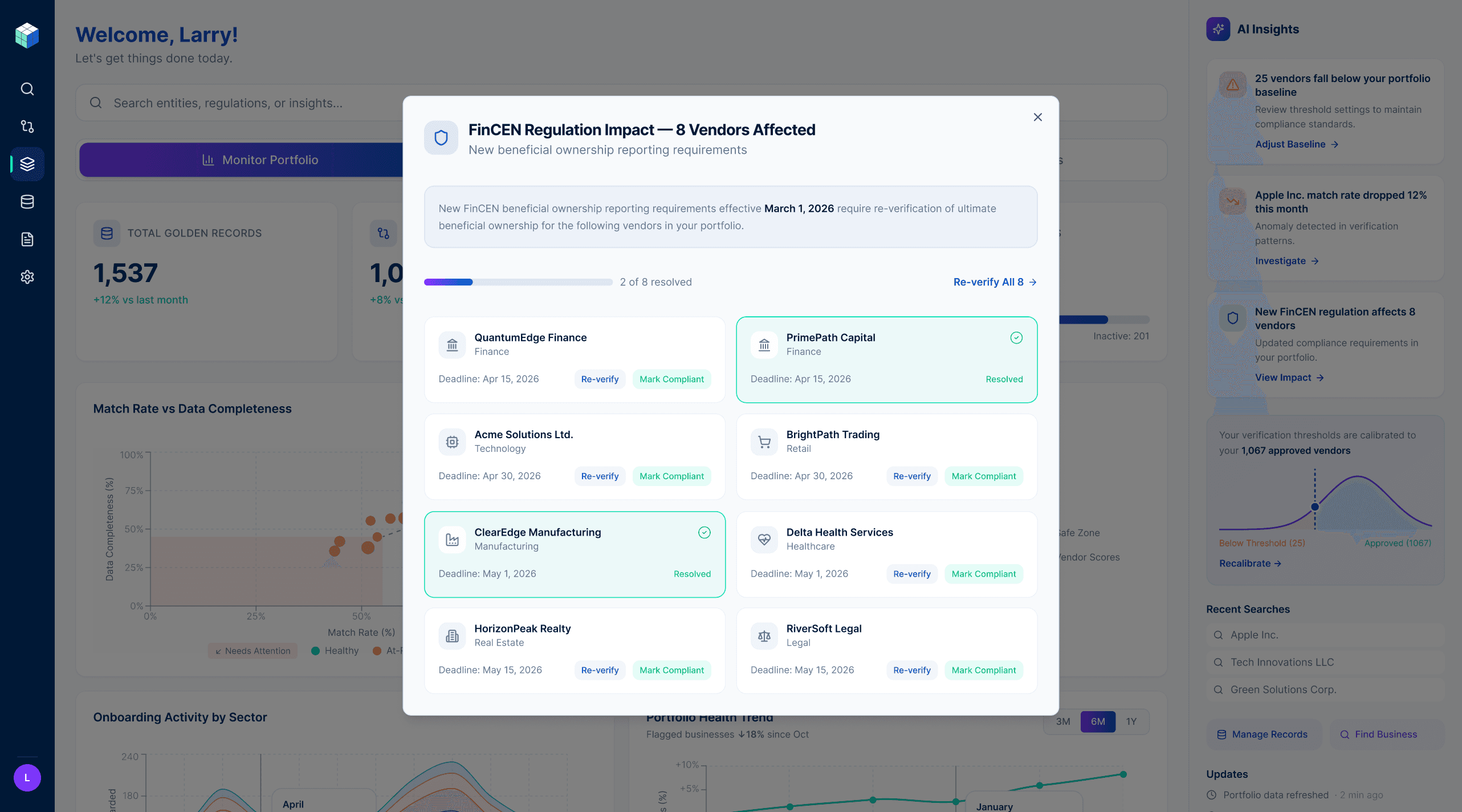This screenshot has width=1462, height=812.
Task: Select the 1Y time range tab
Action: (1131, 722)
